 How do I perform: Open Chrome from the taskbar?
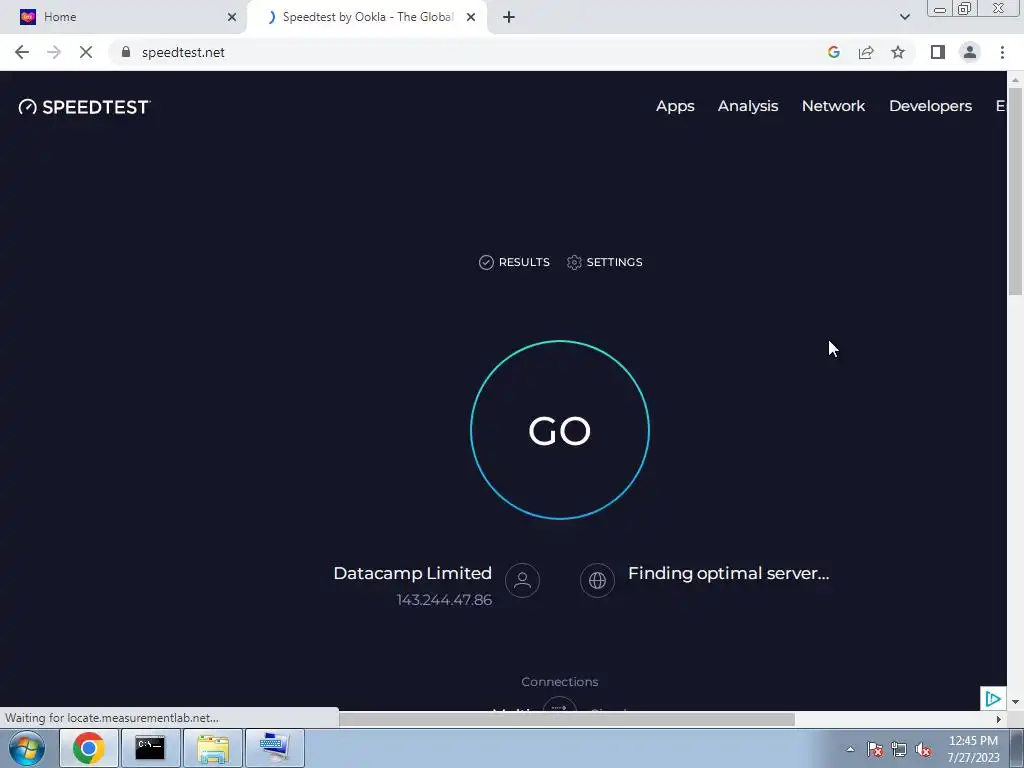pos(89,748)
